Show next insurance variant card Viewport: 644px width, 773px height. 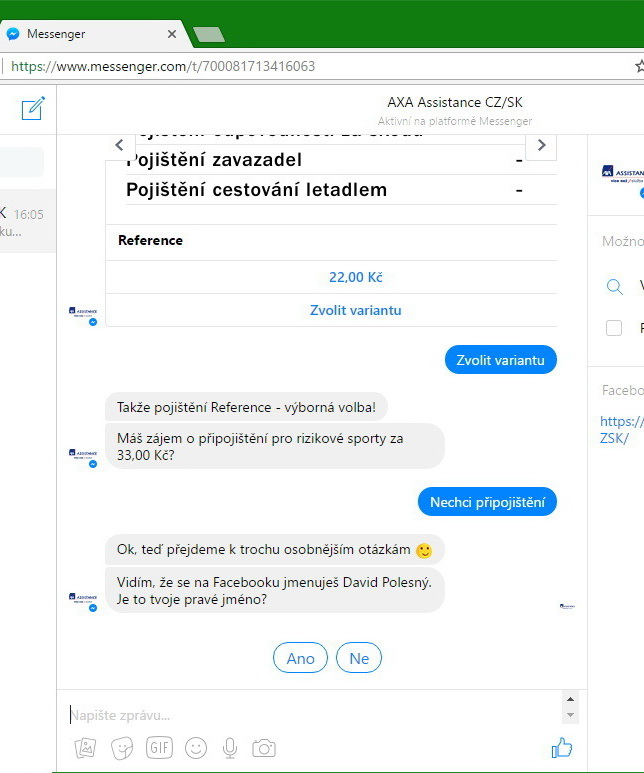[x=541, y=145]
